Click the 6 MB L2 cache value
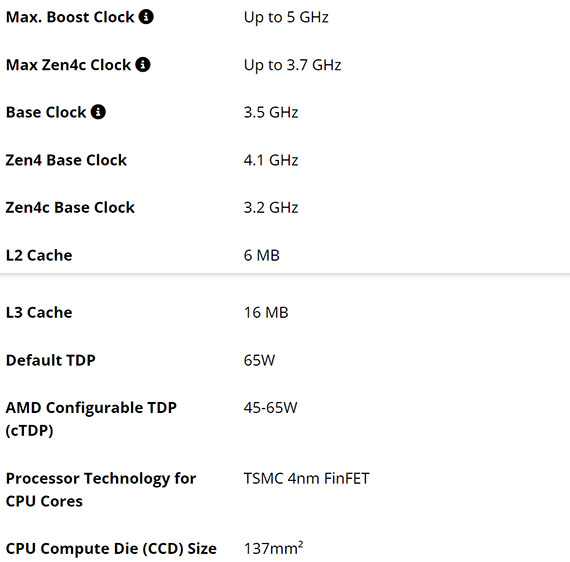 tap(262, 255)
